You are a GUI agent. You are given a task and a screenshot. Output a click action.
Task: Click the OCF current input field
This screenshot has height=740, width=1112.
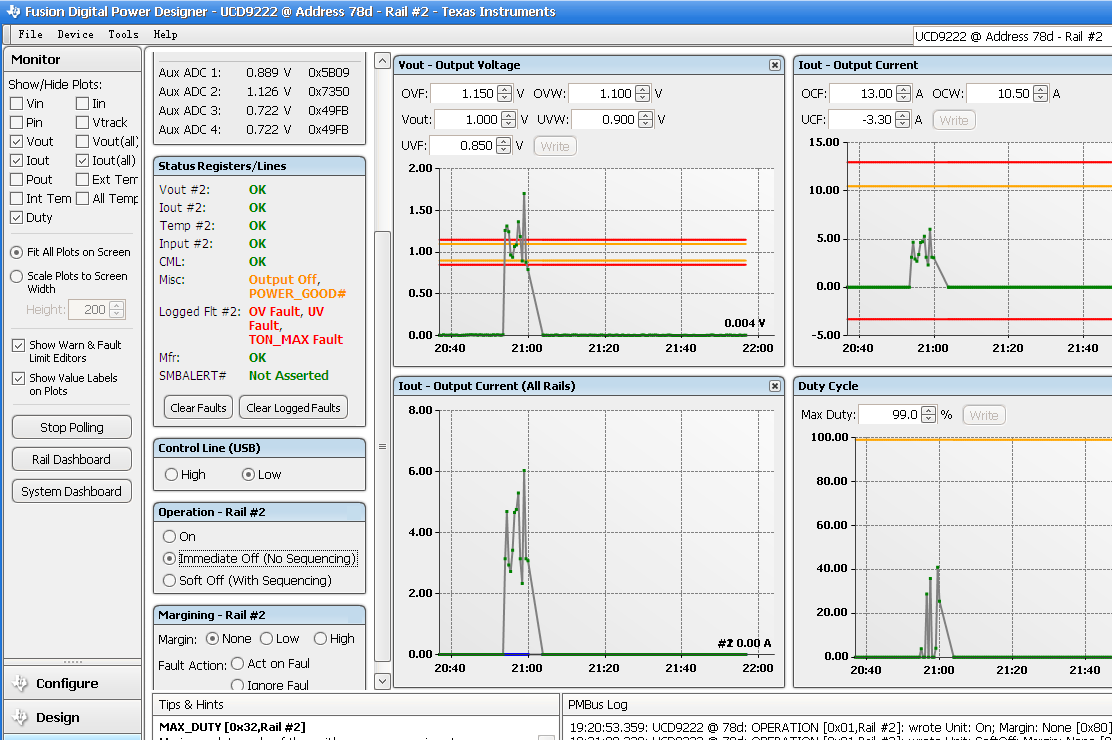pos(863,94)
